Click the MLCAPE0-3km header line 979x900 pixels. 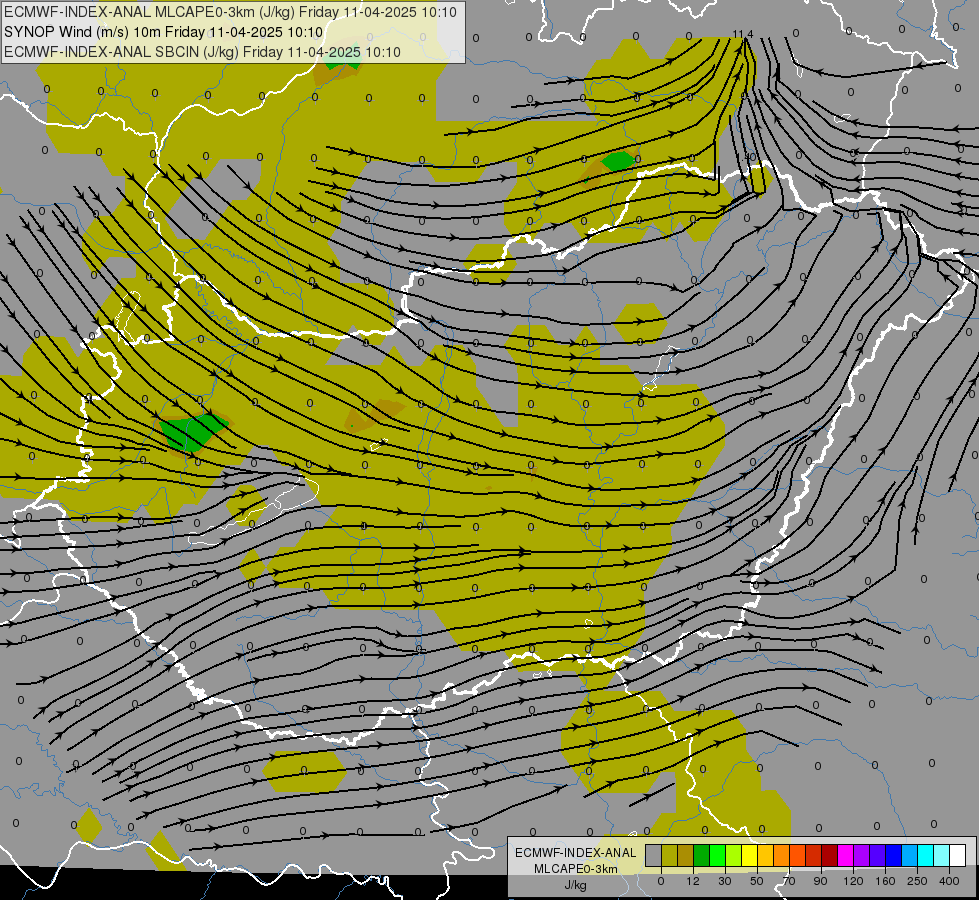click(x=230, y=12)
